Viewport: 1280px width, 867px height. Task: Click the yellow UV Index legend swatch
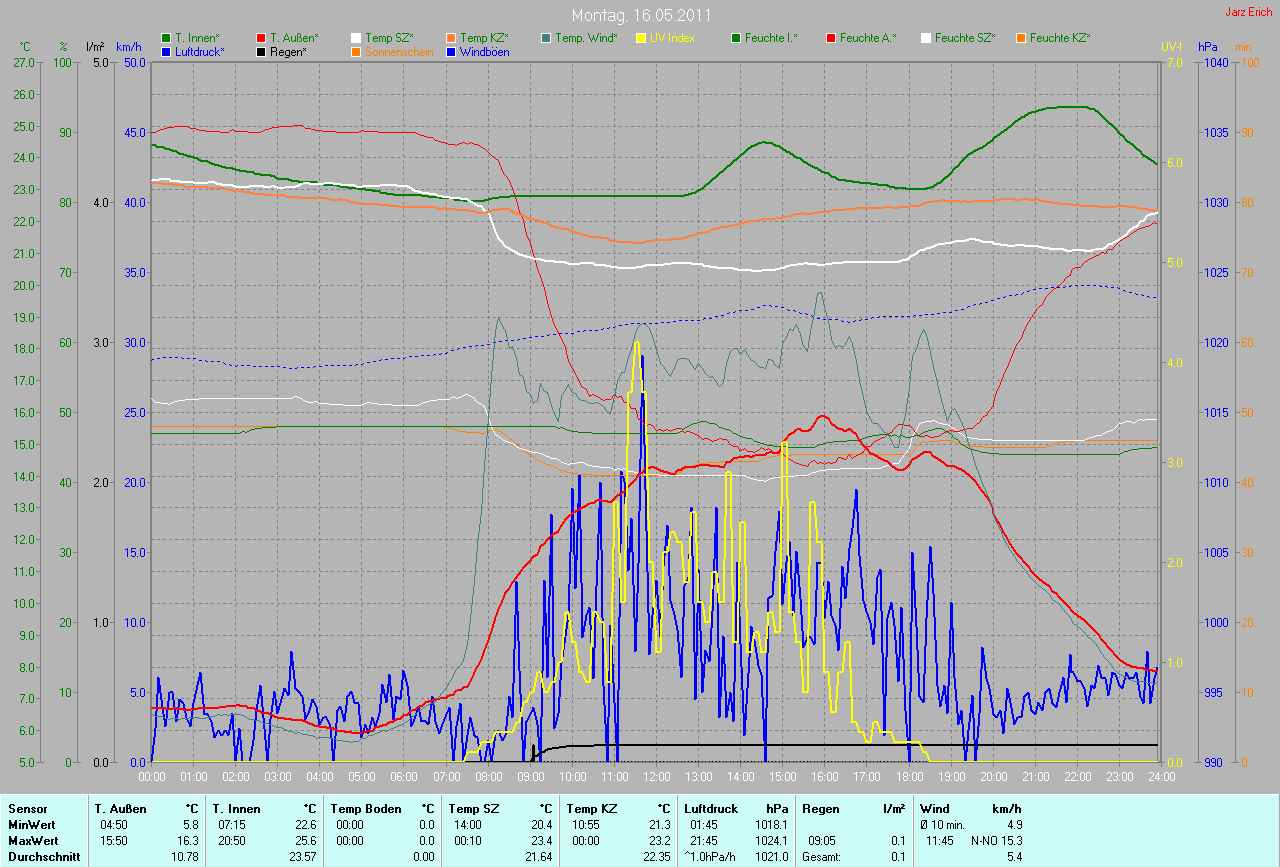pyautogui.click(x=641, y=38)
